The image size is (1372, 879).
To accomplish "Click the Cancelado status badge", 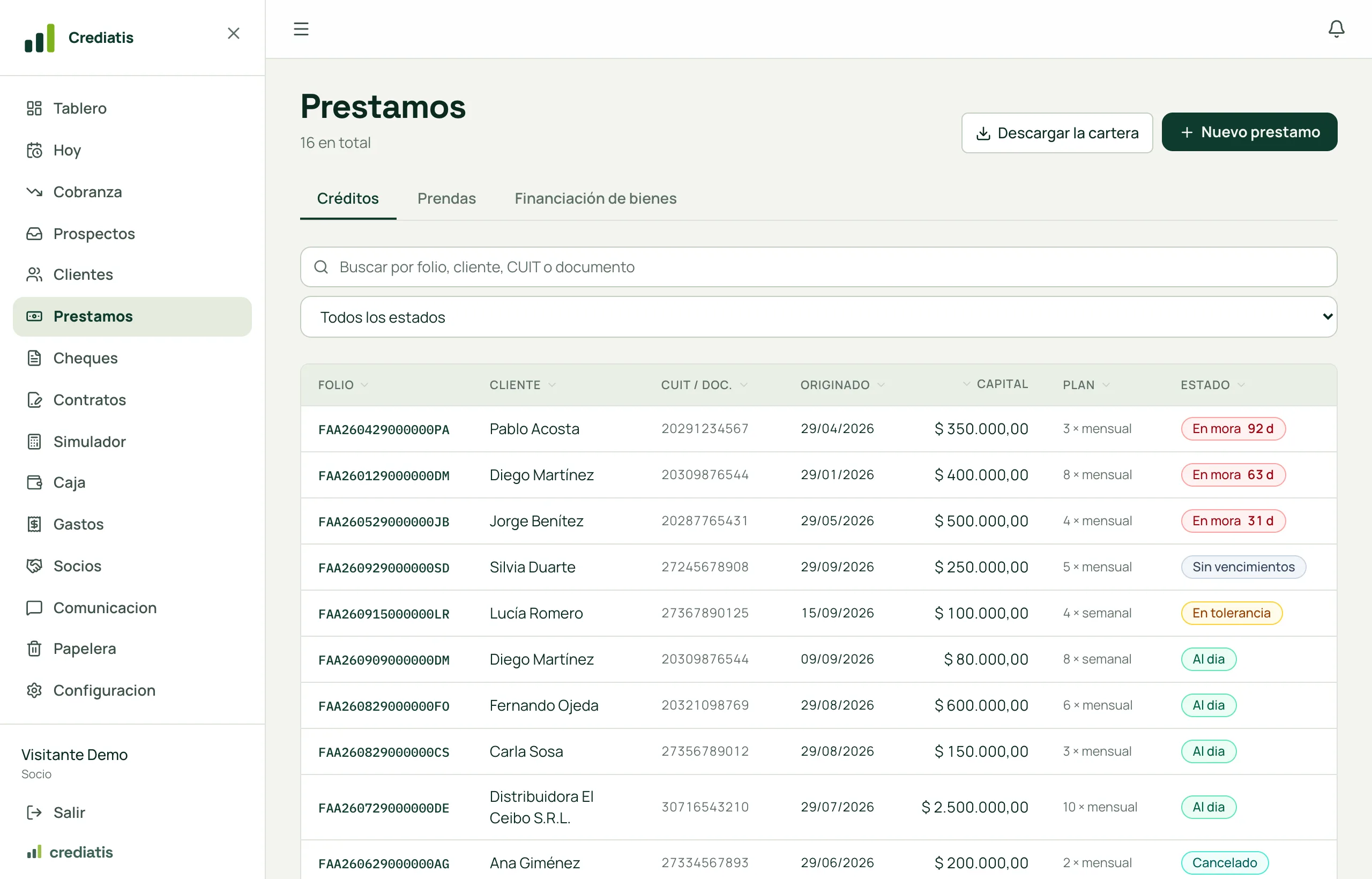I will 1224,862.
